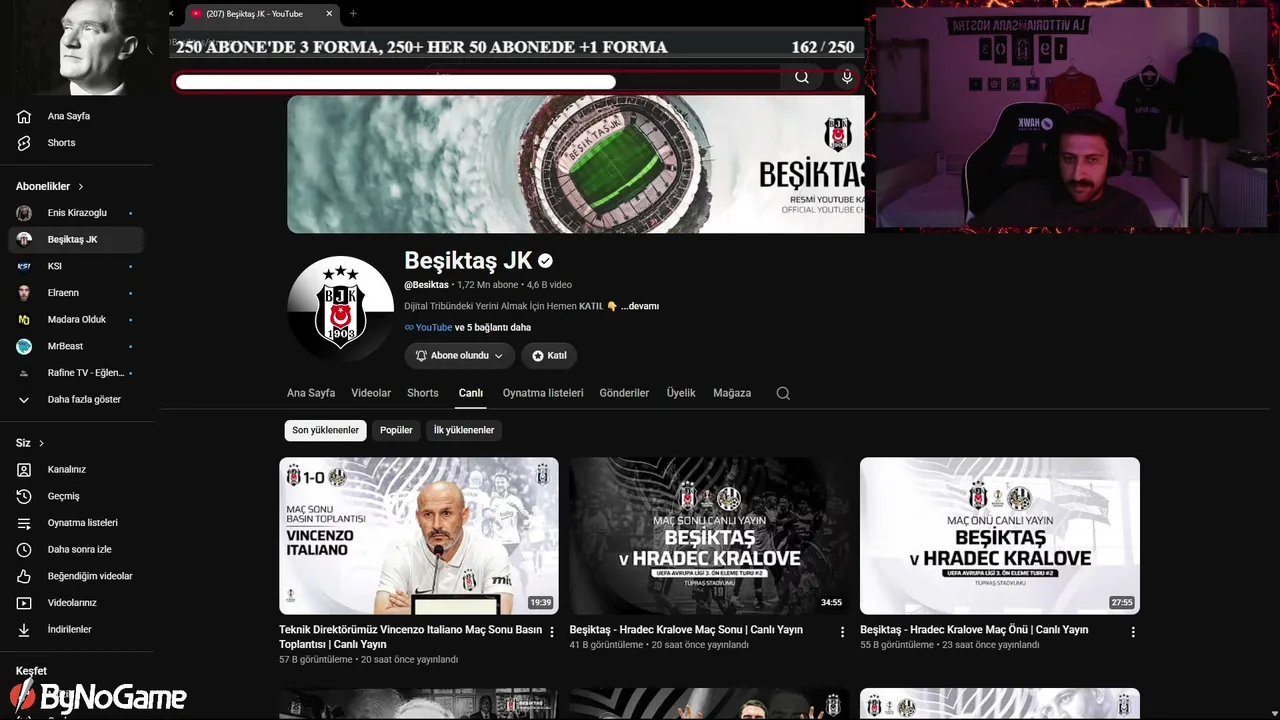Open options menu for Maç Önü video
Screen dimensions: 1280x720
click(x=1133, y=632)
